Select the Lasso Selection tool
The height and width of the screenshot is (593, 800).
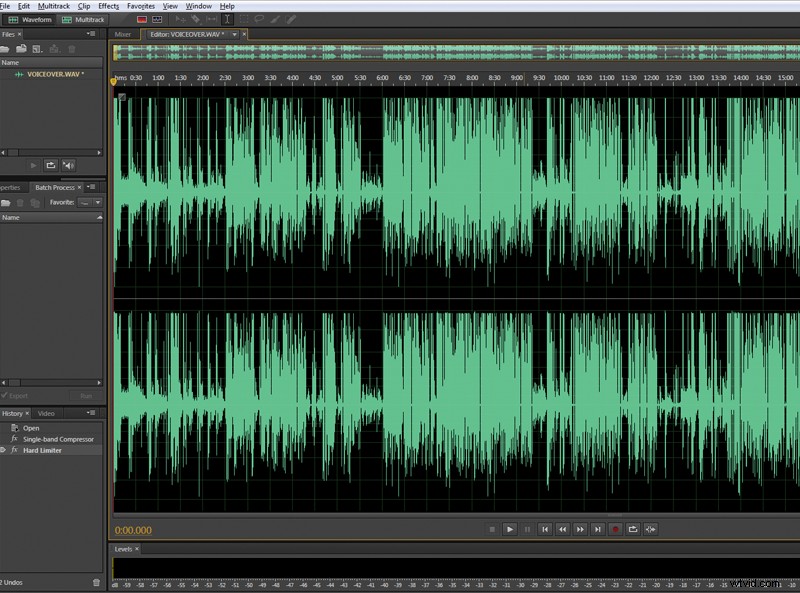point(260,19)
